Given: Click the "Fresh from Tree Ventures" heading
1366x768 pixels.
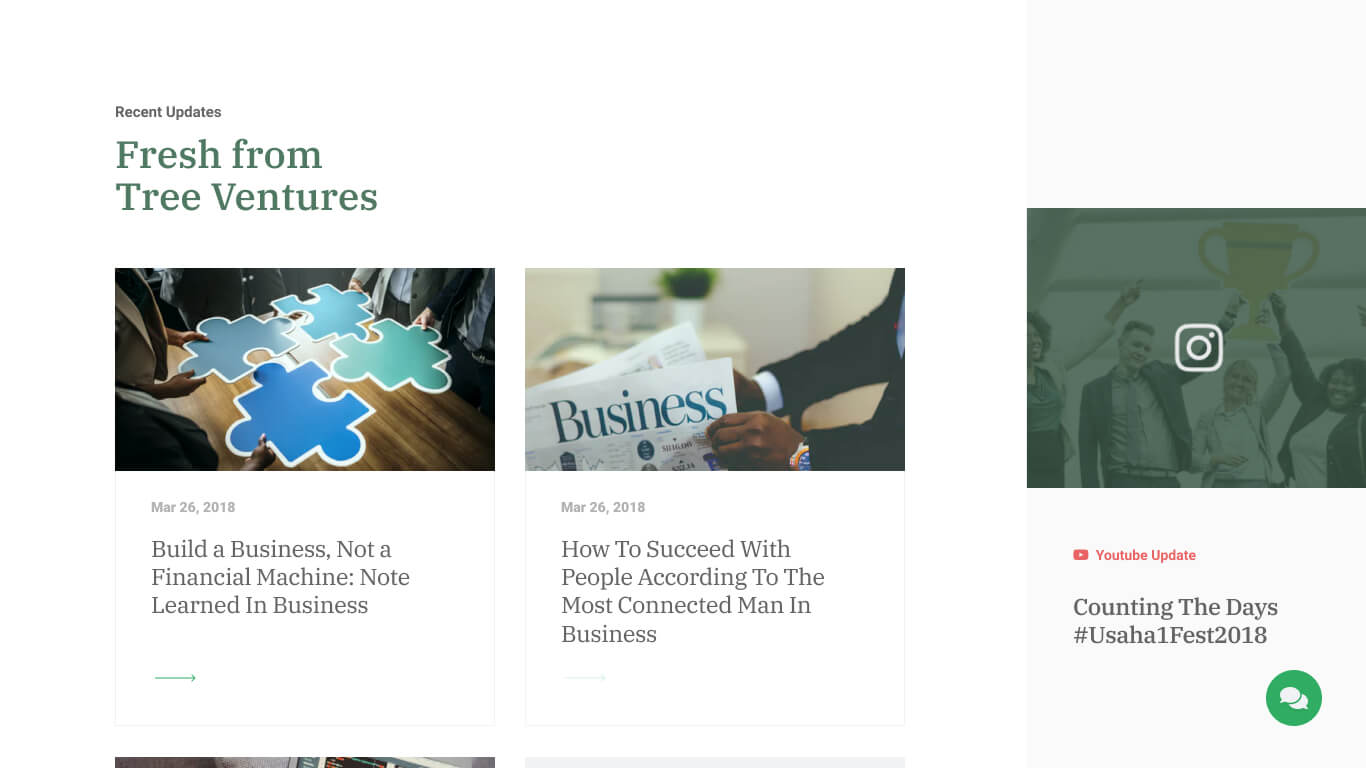Looking at the screenshot, I should point(246,176).
